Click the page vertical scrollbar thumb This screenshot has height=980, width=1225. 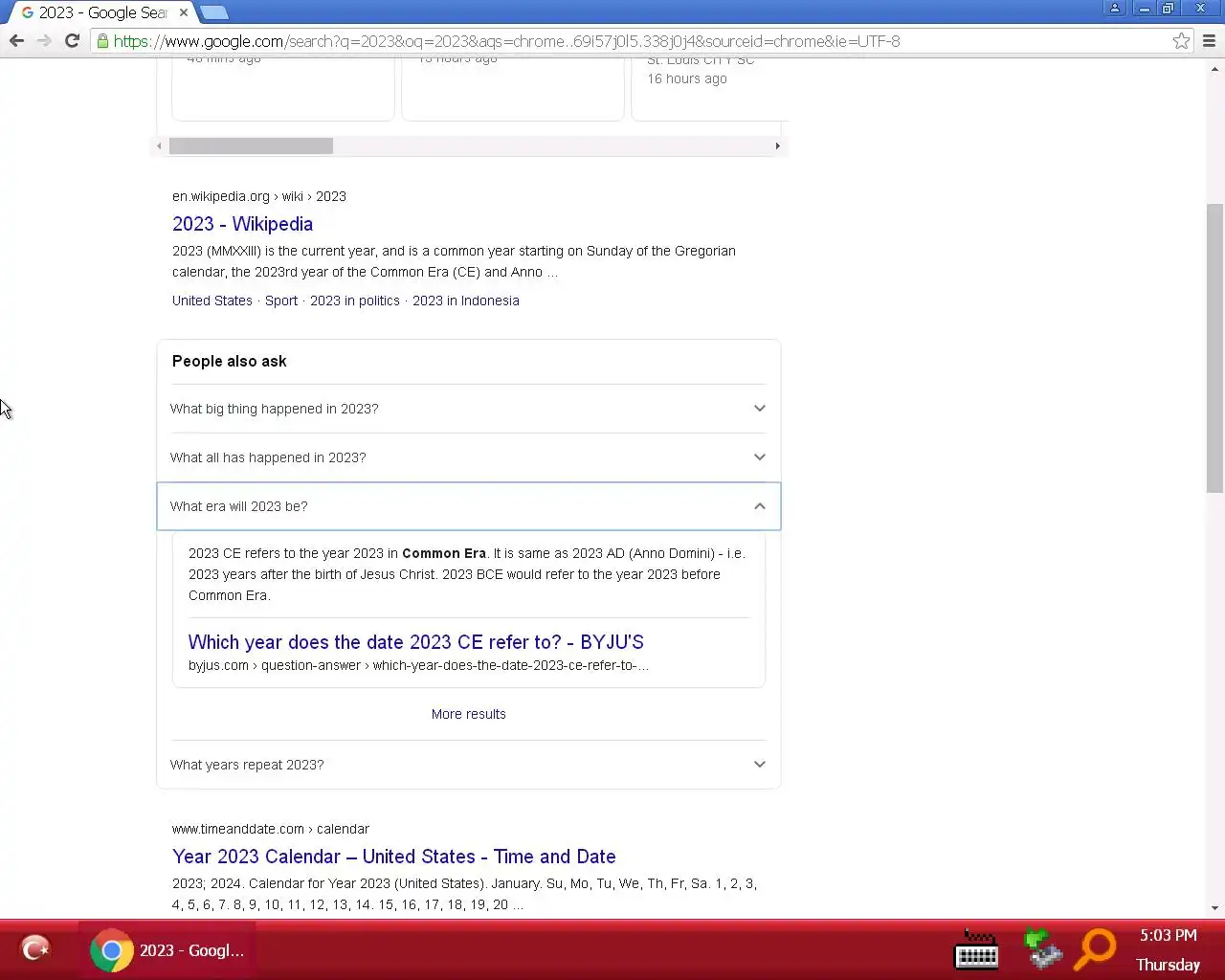coord(1214,347)
